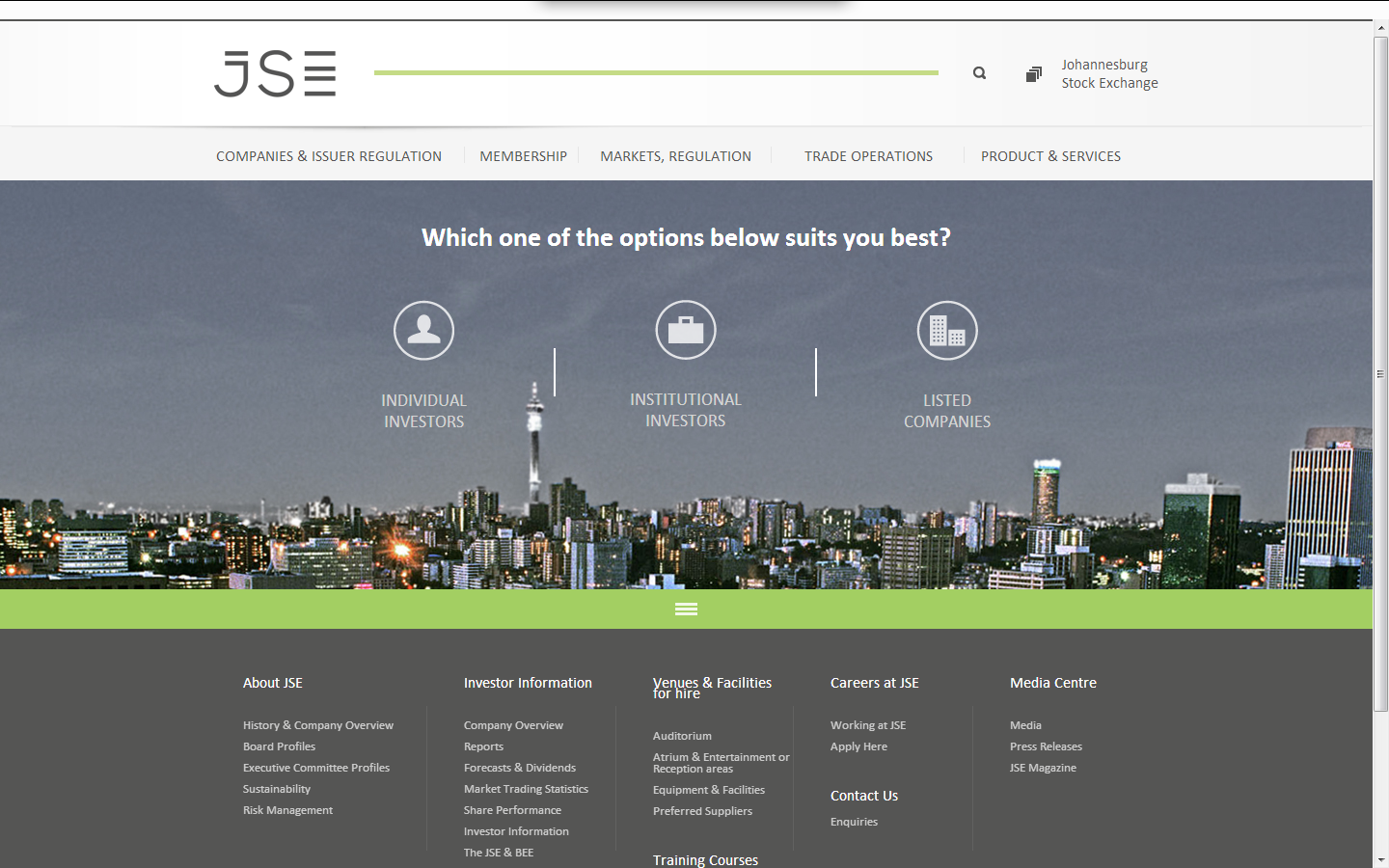The width and height of the screenshot is (1389, 868).
Task: Toggle the hamburger menu on green bar
Action: tap(686, 610)
